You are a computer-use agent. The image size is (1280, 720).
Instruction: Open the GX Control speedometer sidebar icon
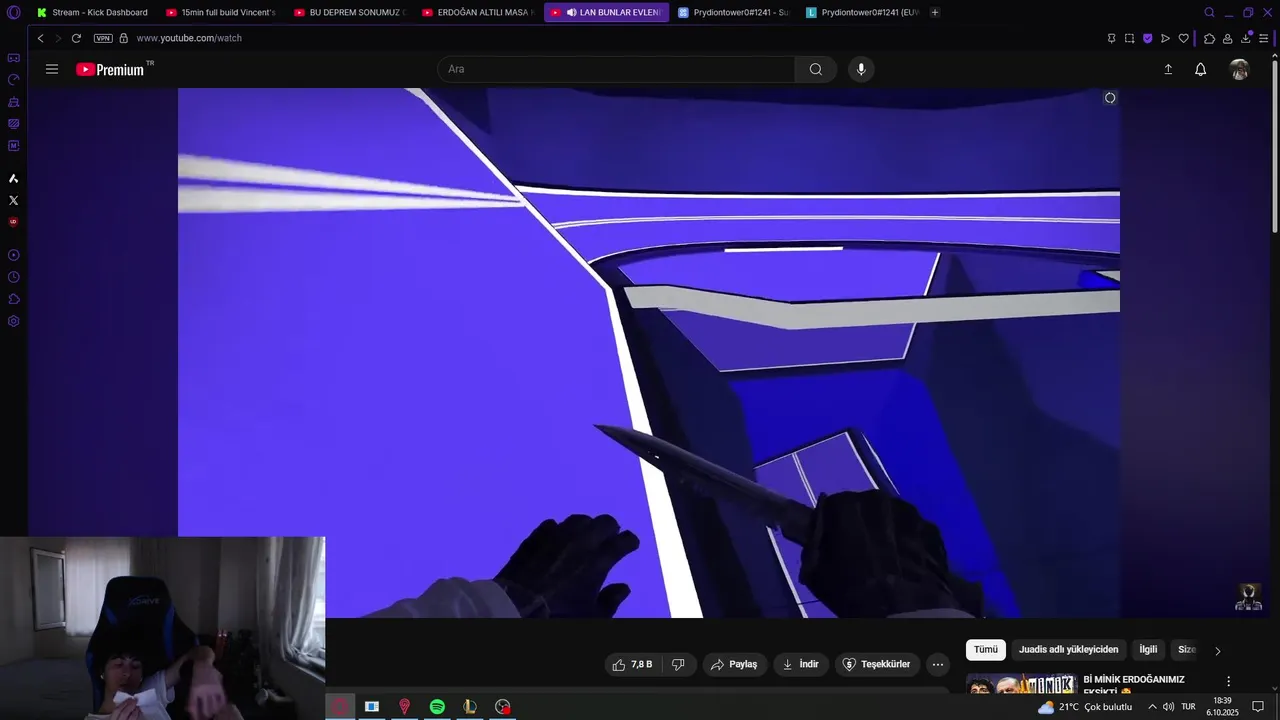coord(13,80)
